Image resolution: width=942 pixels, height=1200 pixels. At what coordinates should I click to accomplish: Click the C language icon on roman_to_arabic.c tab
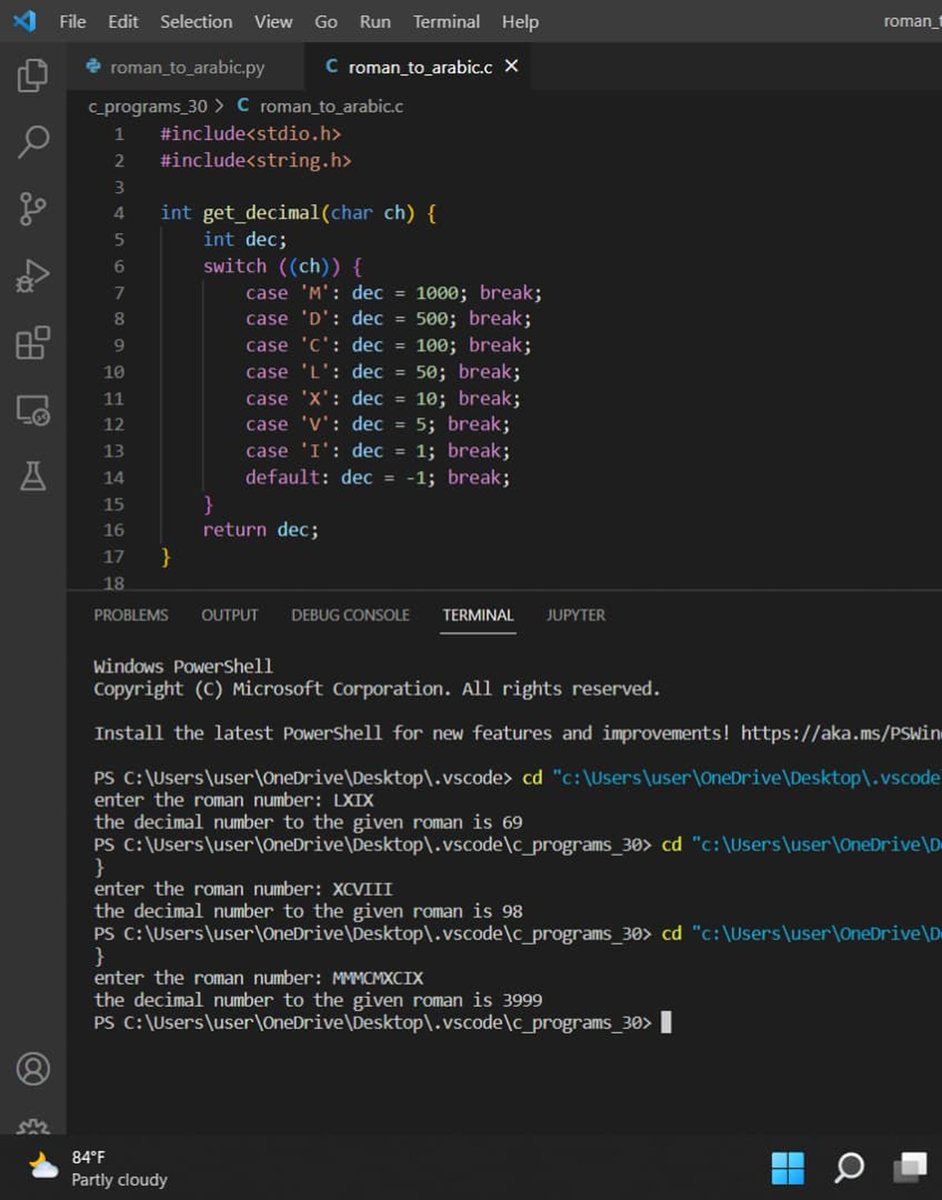point(330,64)
